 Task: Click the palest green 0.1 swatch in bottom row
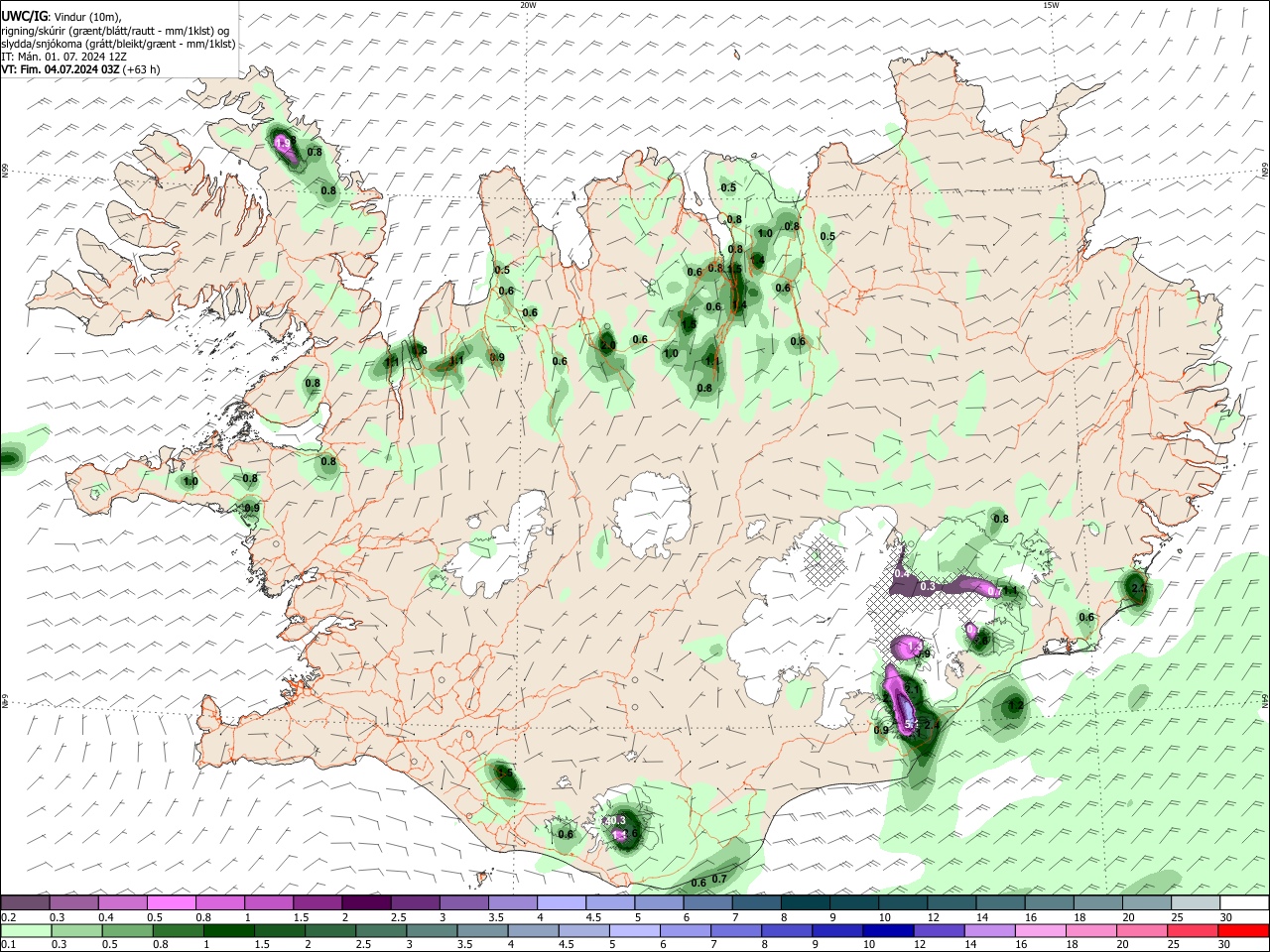(x=26, y=931)
